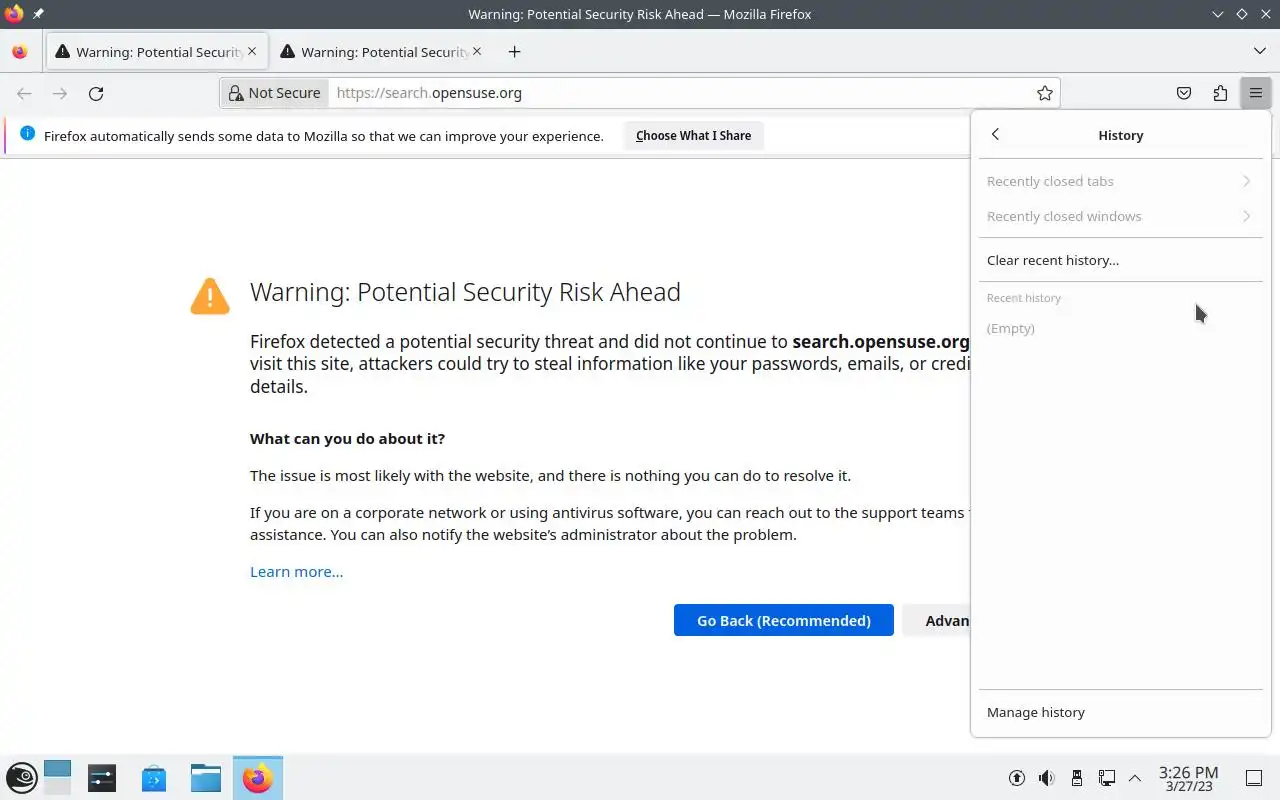This screenshot has height=800, width=1280.
Task: Bookmark this page with the star icon
Action: pyautogui.click(x=1045, y=93)
